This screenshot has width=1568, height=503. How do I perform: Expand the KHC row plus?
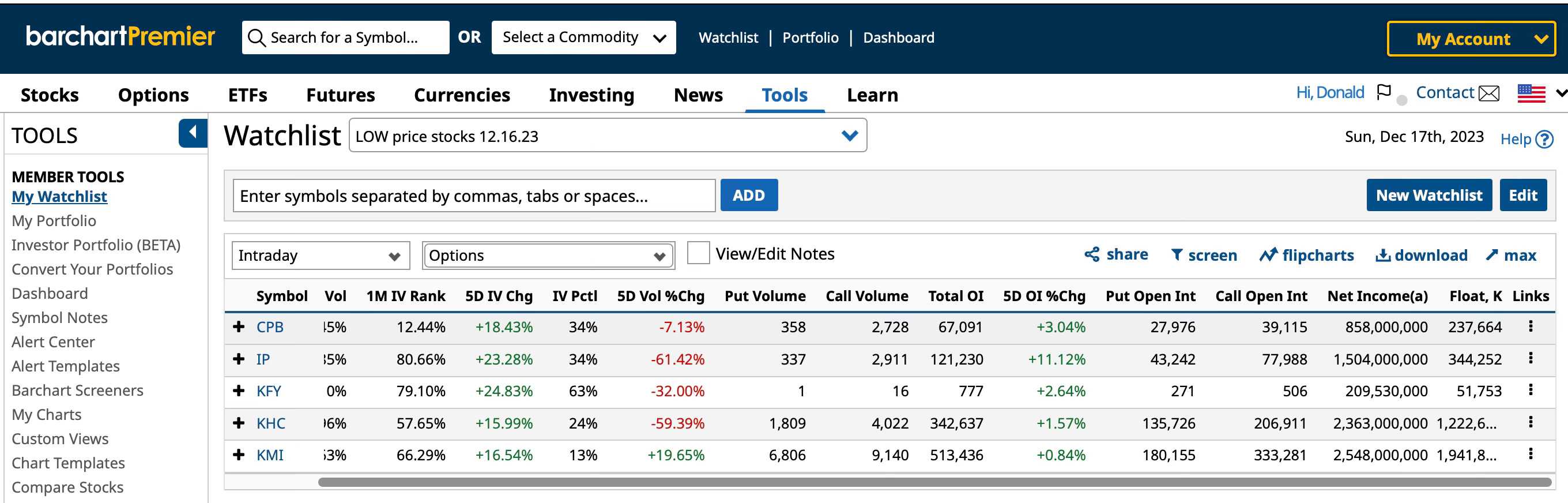(x=239, y=423)
